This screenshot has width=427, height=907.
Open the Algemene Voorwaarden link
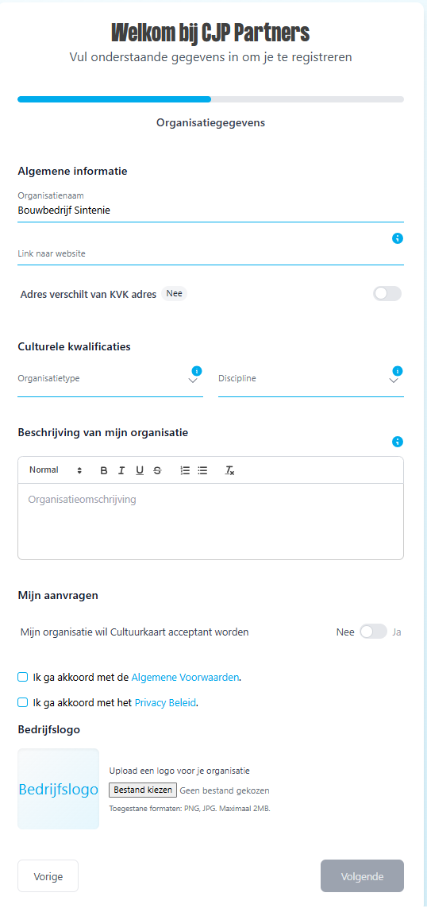click(x=185, y=677)
